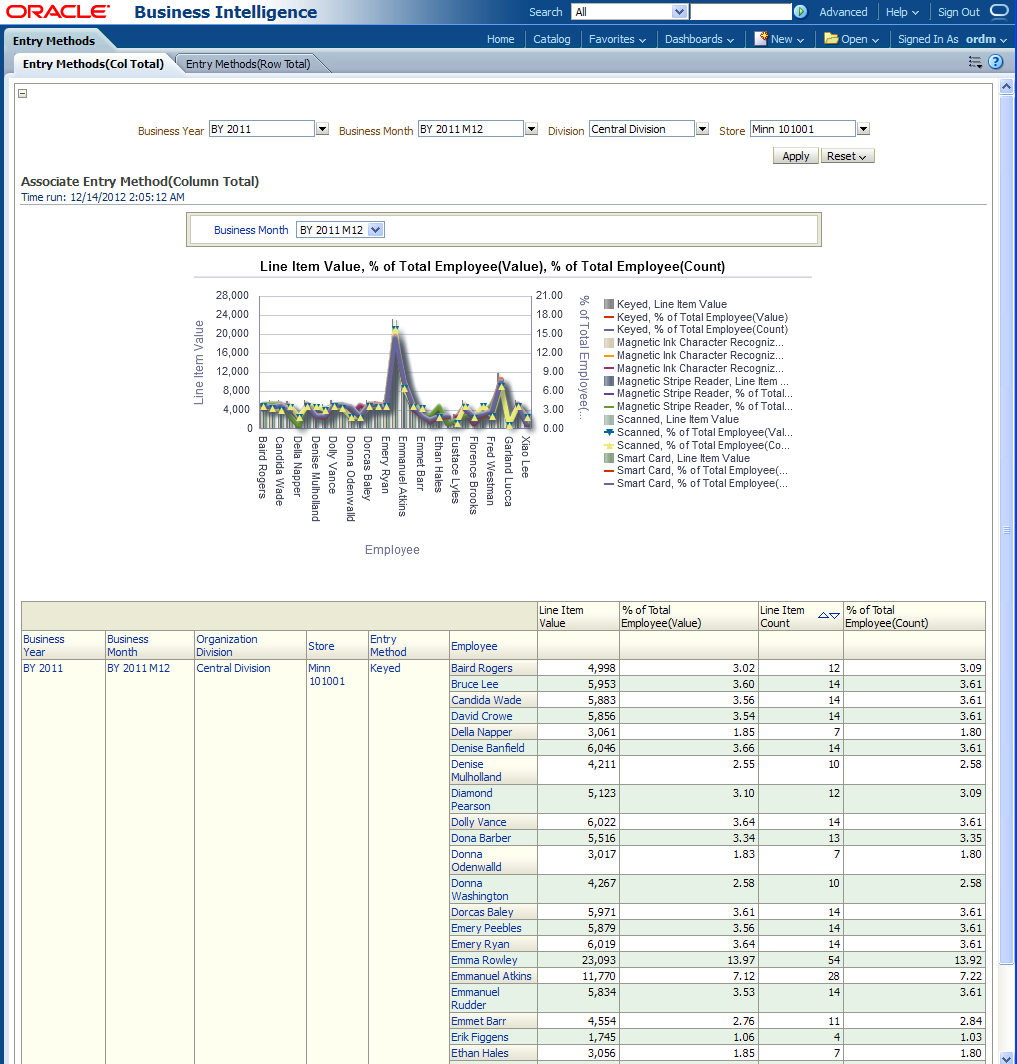Sort Line Item Count descending triangle
Viewport: 1017px width, 1064px height.
[835, 616]
